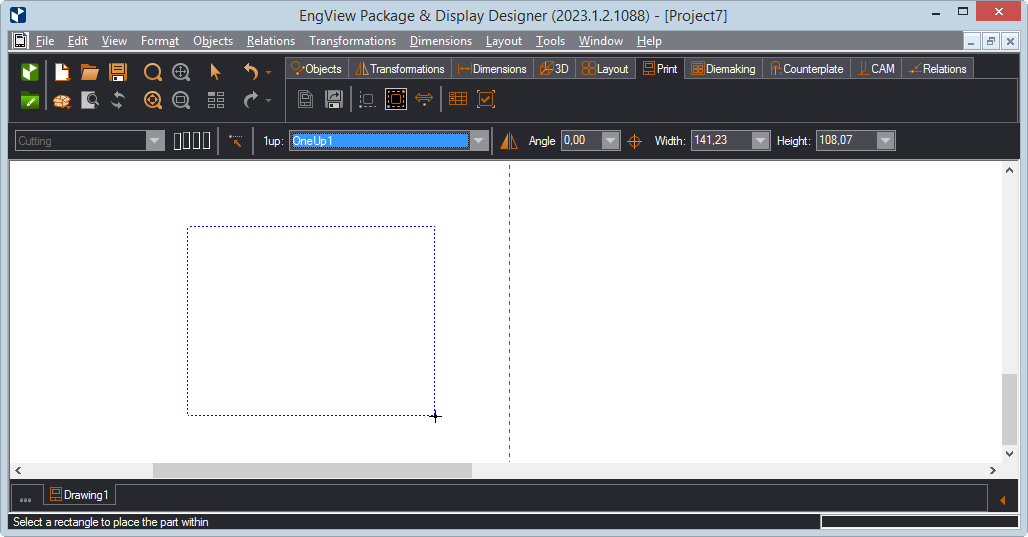The width and height of the screenshot is (1028, 537).
Task: Open a file with the folder icon
Action: [x=89, y=71]
